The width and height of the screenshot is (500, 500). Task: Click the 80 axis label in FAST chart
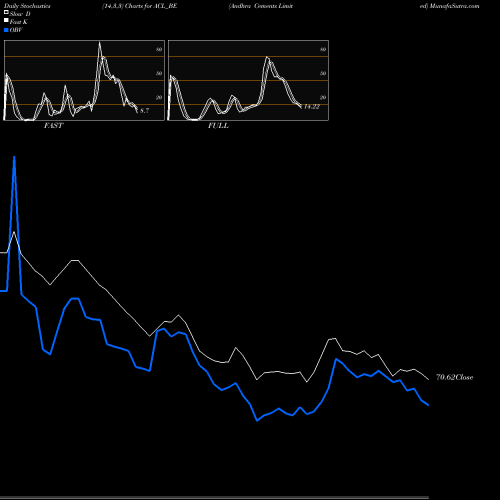tap(159, 49)
